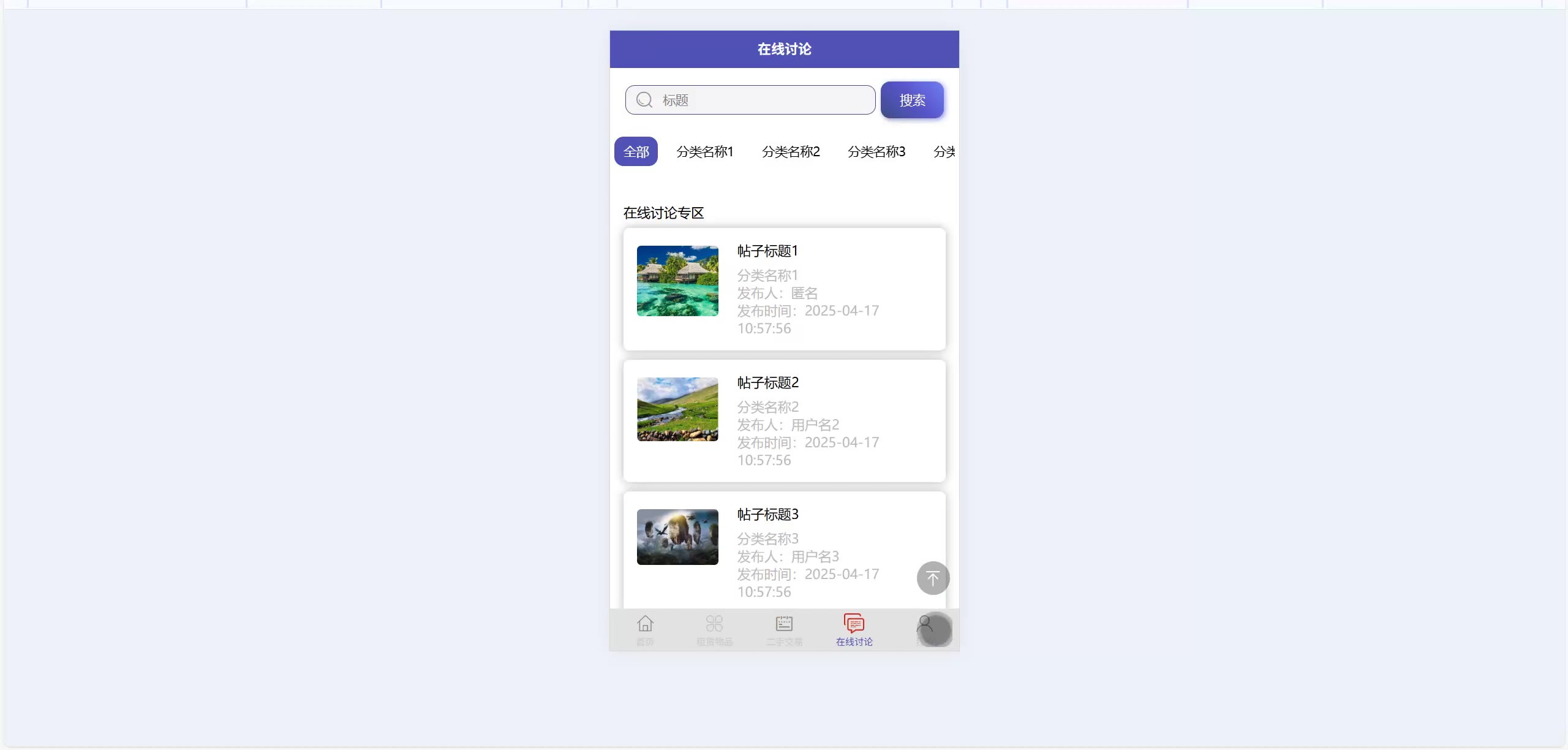The width and height of the screenshot is (1568, 750).
Task: Open post 帖子标题1
Action: pos(767,251)
